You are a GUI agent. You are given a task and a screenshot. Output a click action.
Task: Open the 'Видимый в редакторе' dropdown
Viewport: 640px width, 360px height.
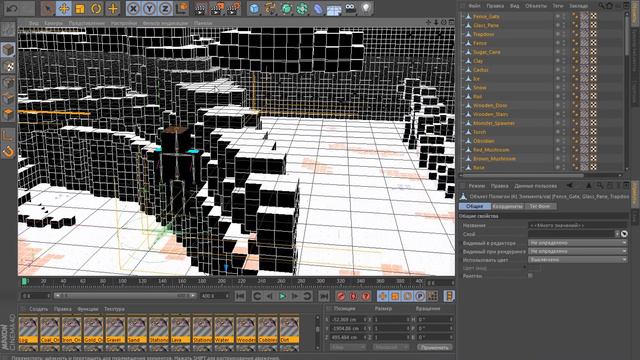[x=578, y=243]
